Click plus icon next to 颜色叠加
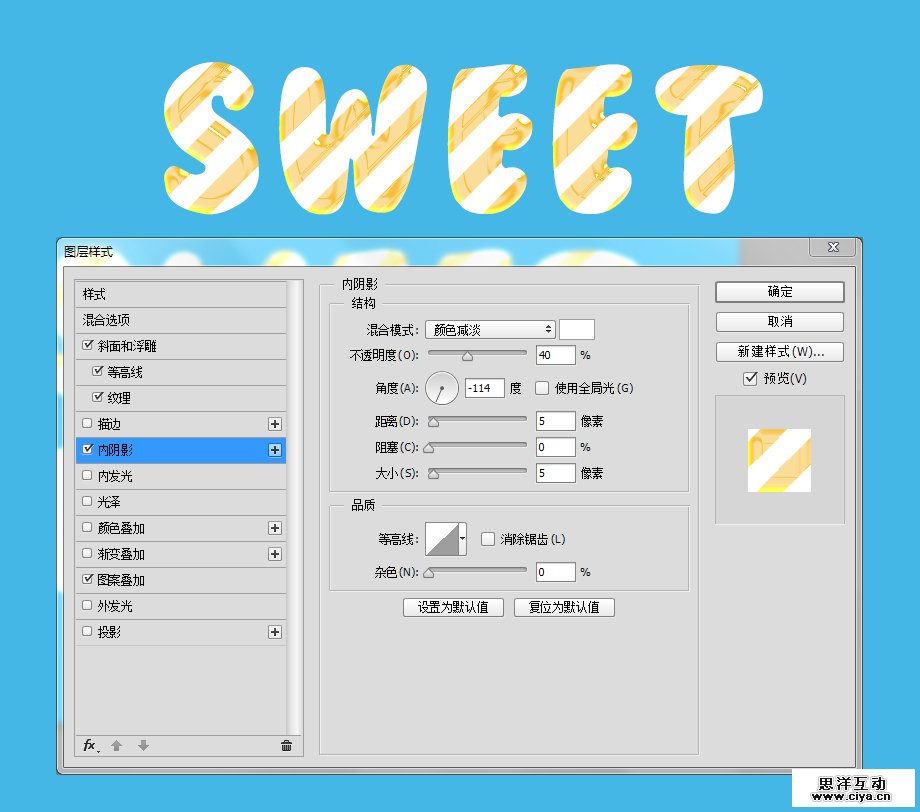Screen dimensions: 920x812 coord(275,528)
